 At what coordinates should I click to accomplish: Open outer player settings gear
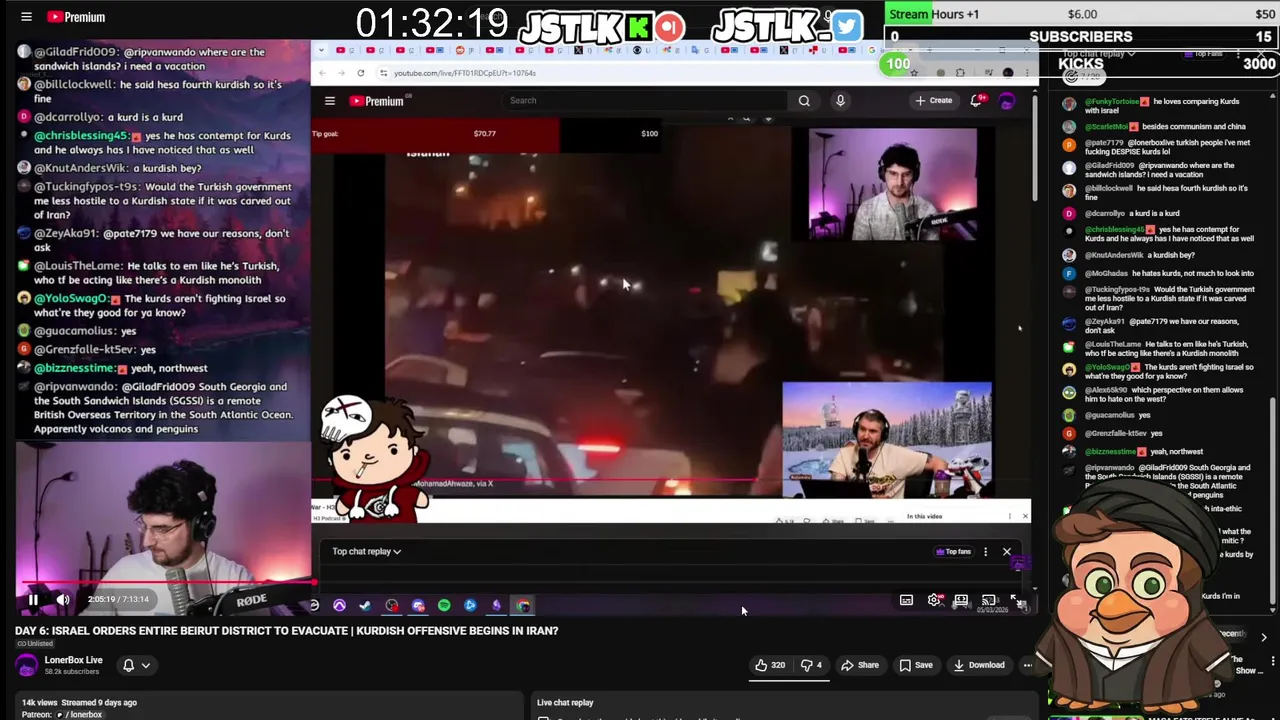(934, 600)
